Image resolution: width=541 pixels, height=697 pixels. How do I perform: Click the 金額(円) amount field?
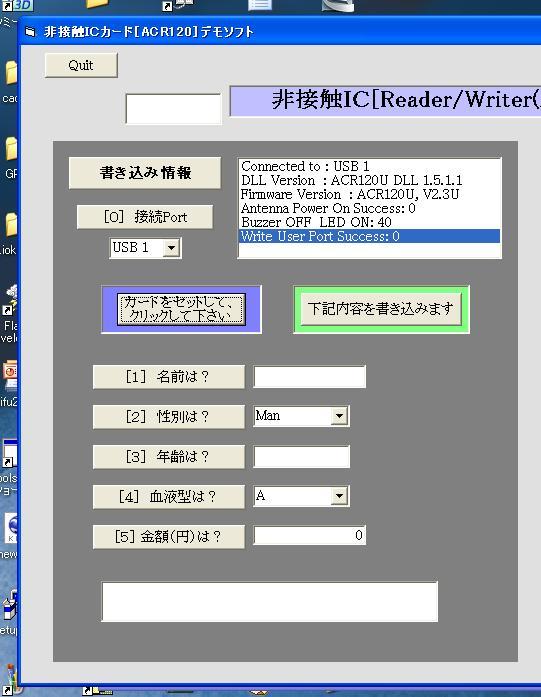pos(309,535)
